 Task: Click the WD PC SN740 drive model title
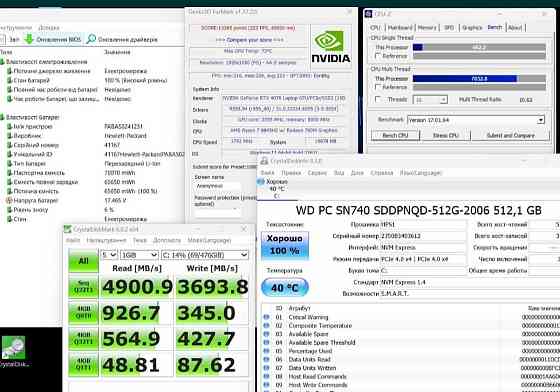click(418, 210)
